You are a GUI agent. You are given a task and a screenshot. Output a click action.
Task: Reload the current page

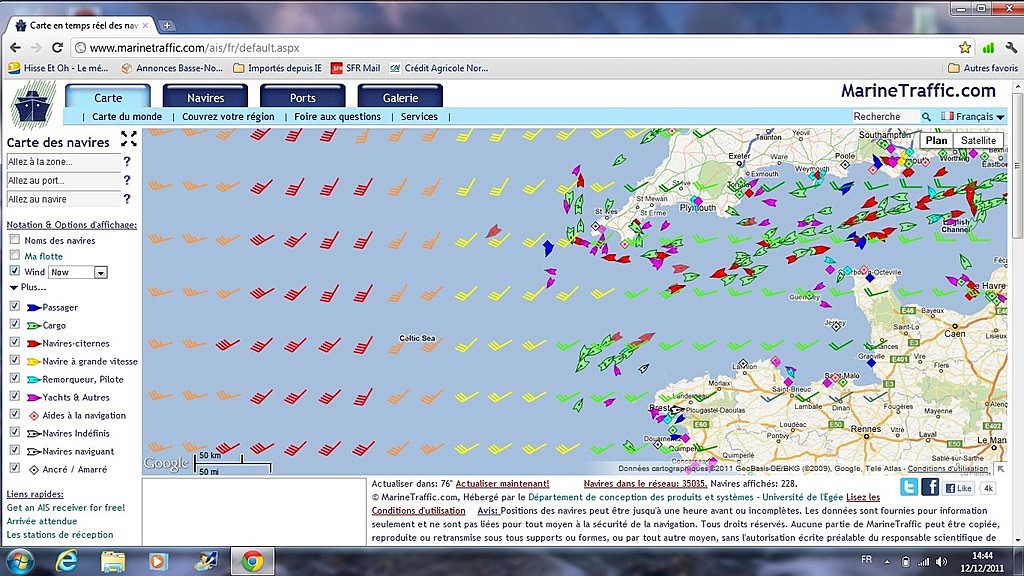(x=57, y=47)
